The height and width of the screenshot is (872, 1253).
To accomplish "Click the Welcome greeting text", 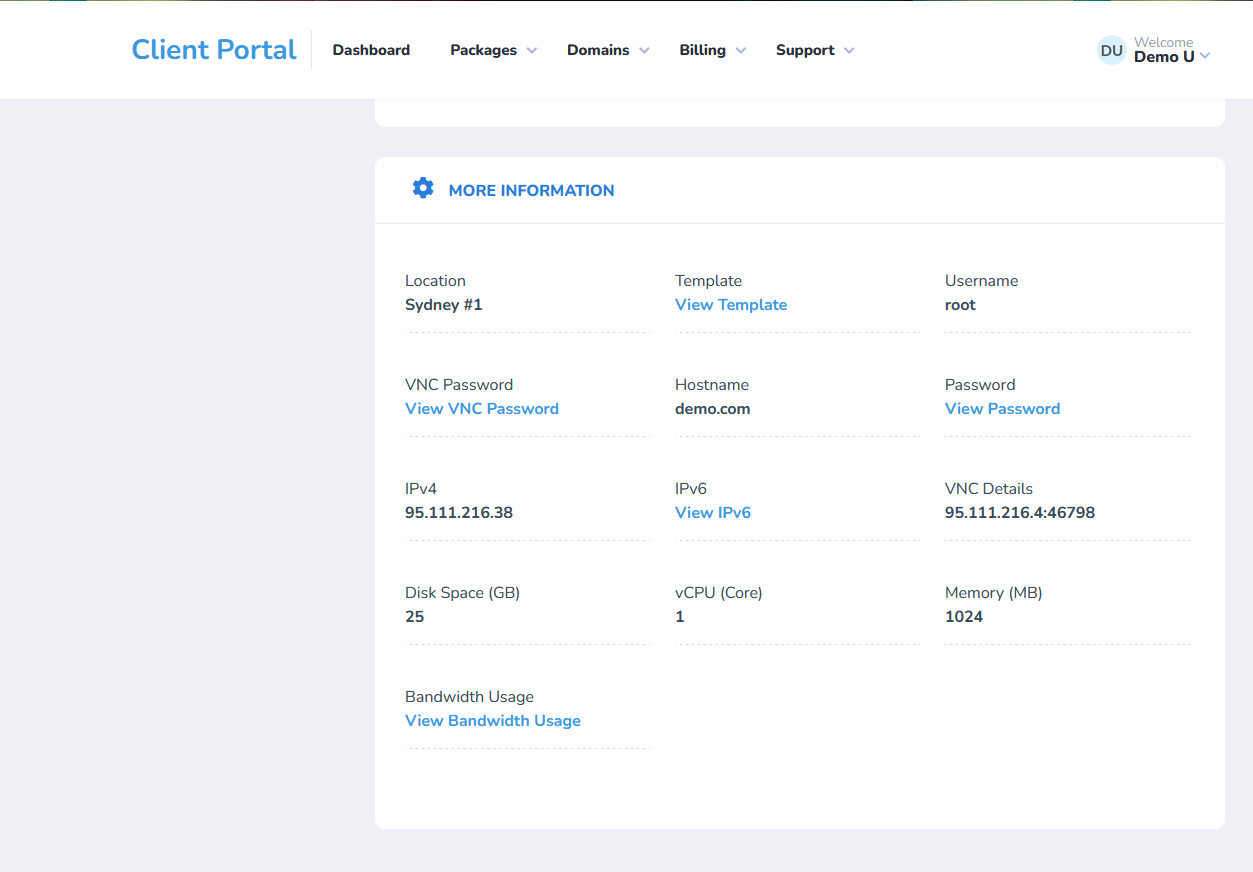I will coord(1164,42).
